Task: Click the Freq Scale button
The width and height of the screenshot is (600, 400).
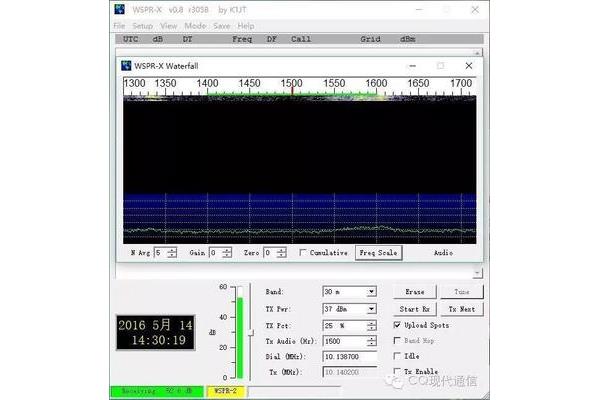Action: point(378,253)
